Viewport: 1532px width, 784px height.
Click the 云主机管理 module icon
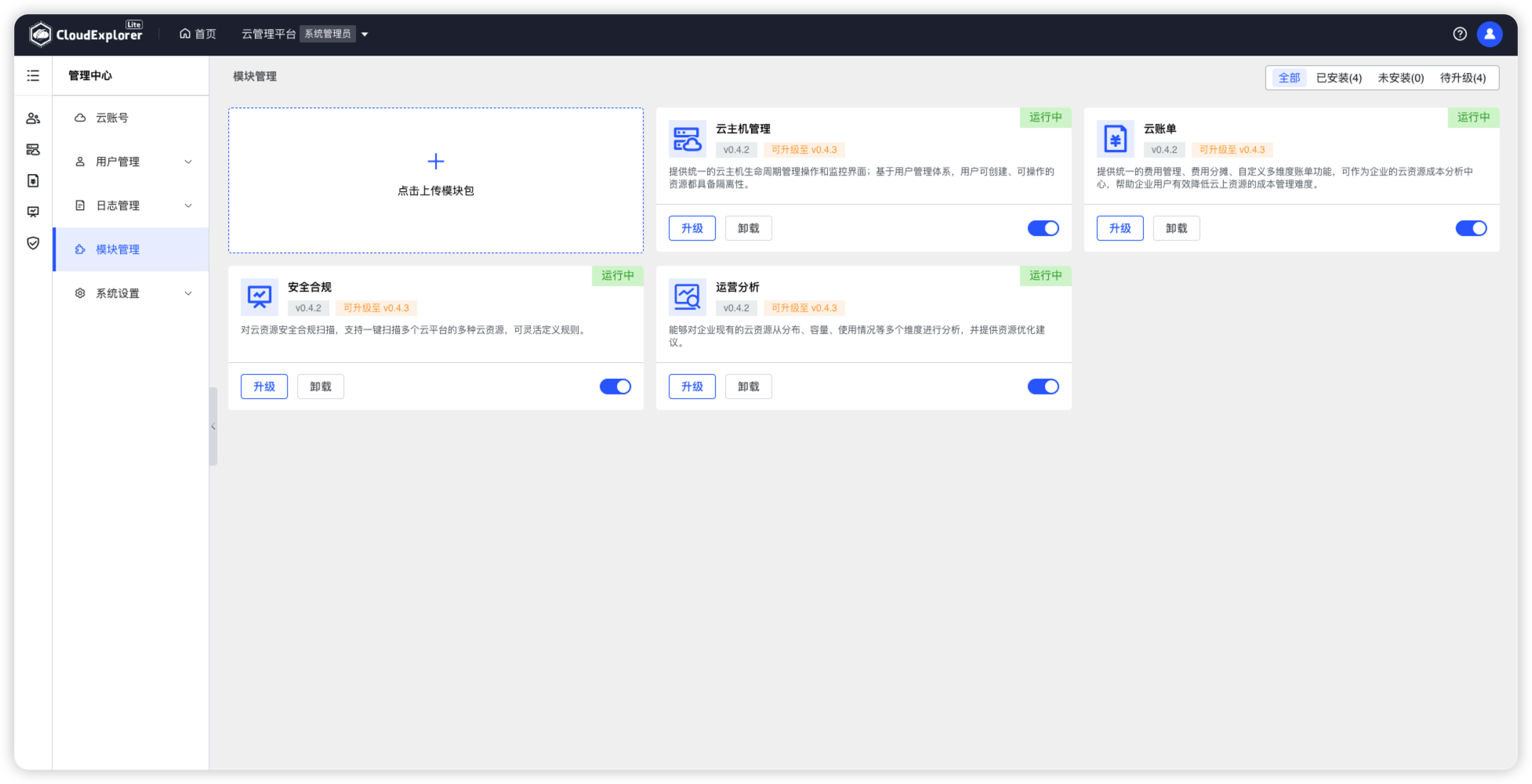pyautogui.click(x=686, y=138)
